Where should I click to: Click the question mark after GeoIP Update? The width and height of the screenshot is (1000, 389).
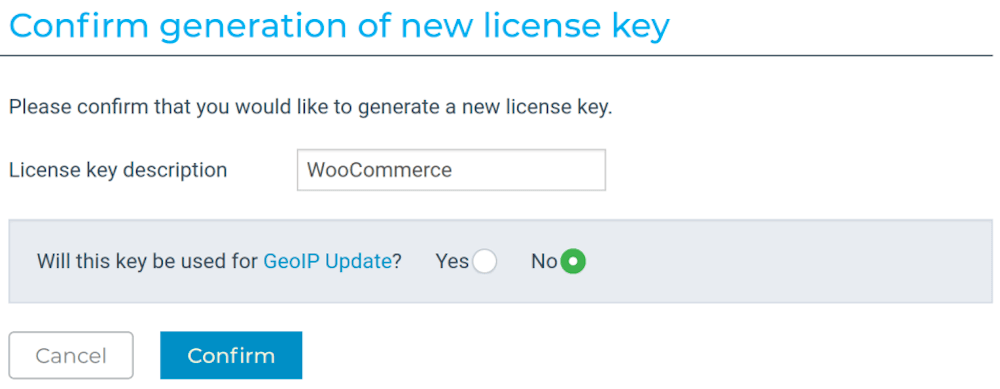pyautogui.click(x=397, y=261)
